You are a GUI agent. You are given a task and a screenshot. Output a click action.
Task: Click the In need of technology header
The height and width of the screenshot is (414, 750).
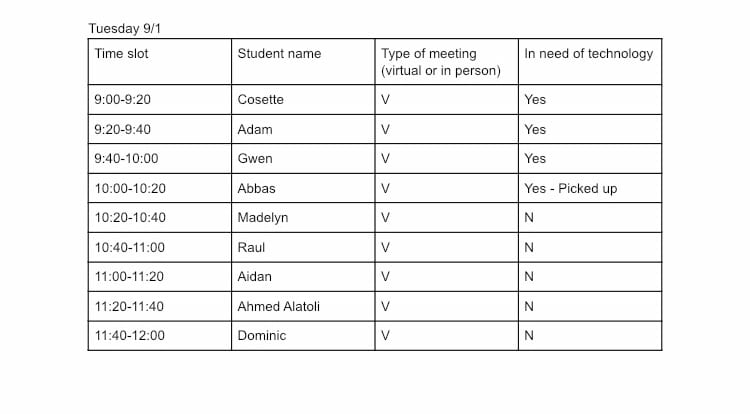(590, 62)
